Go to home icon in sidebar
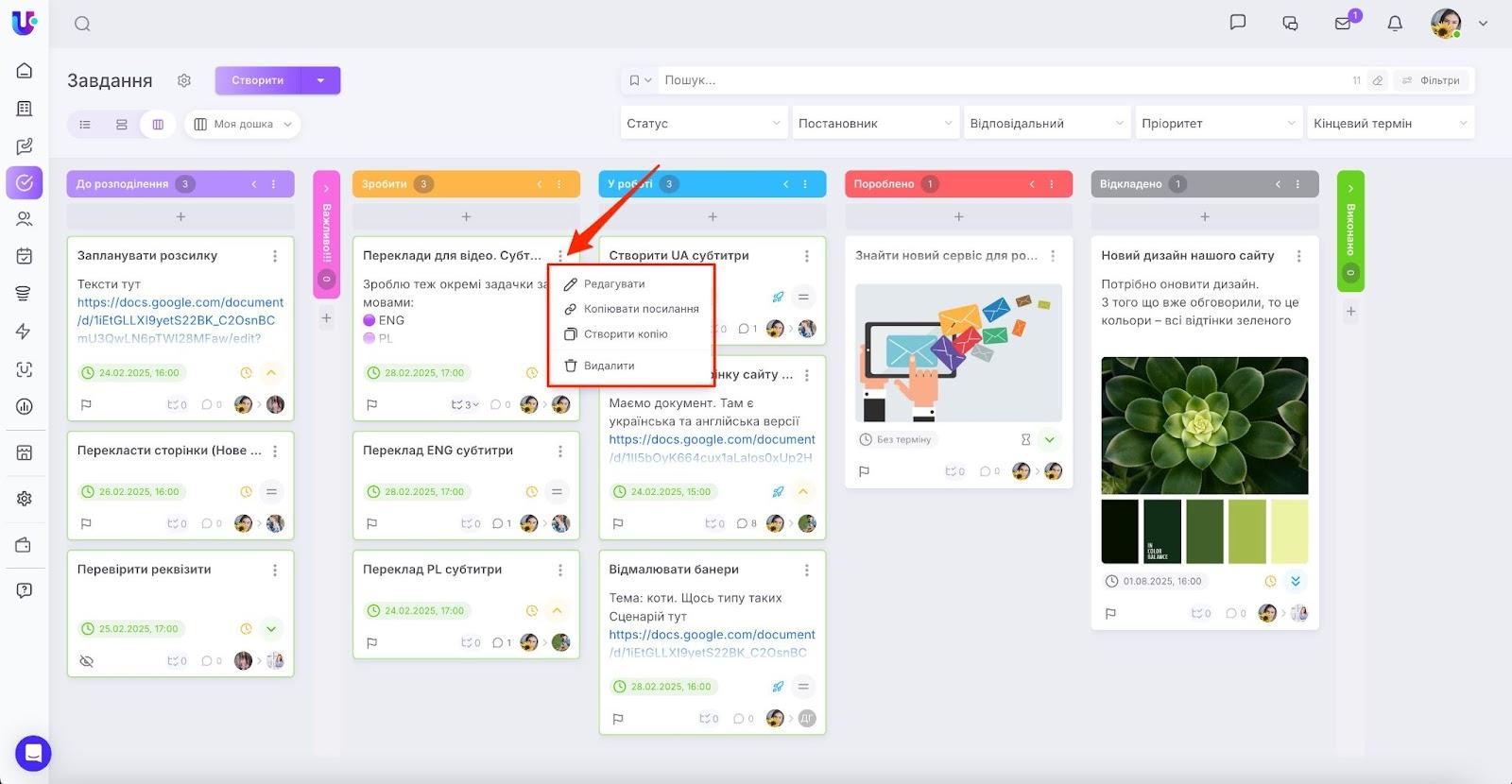Viewport: 1512px width, 784px height. [25, 71]
